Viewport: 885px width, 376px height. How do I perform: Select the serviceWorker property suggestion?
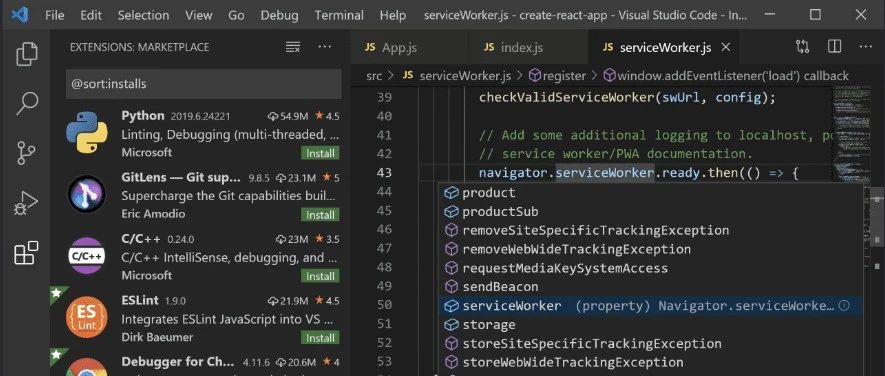[x=651, y=305]
